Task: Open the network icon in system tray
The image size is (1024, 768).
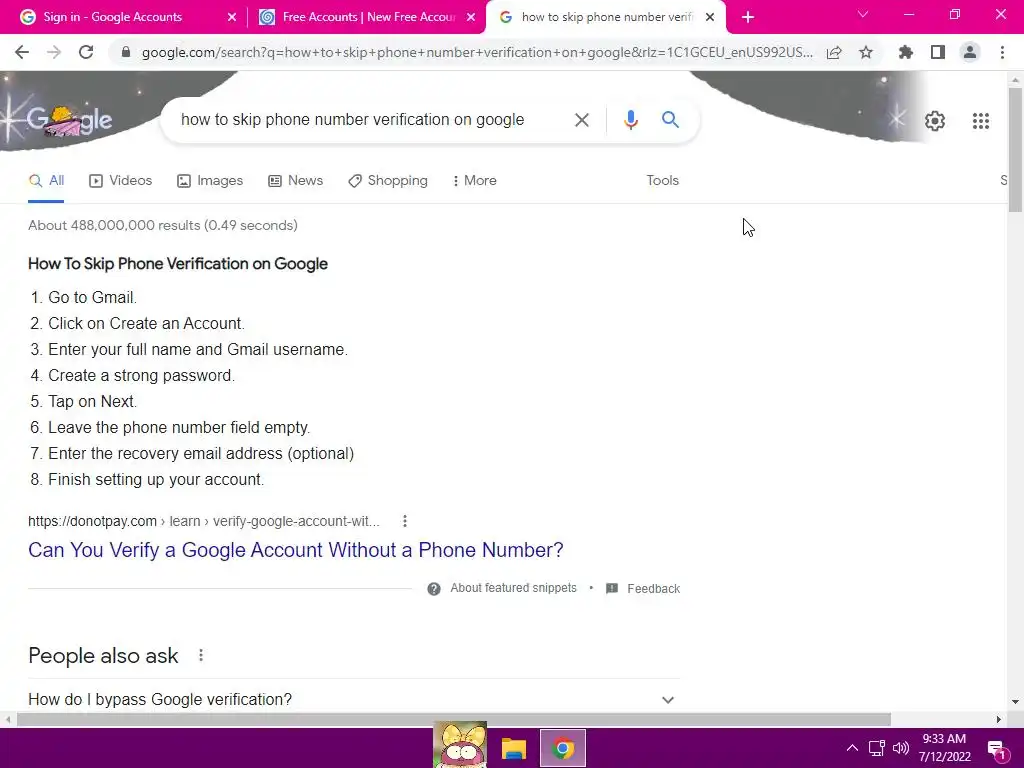Action: click(876, 748)
